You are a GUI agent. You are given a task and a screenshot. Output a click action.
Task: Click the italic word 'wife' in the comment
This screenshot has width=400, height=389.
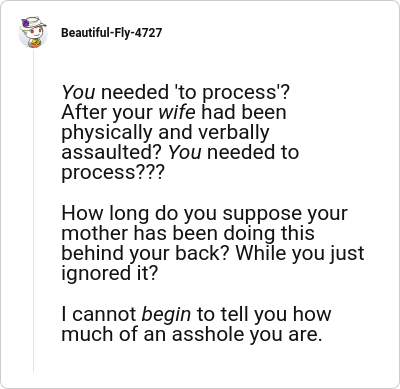(x=177, y=112)
